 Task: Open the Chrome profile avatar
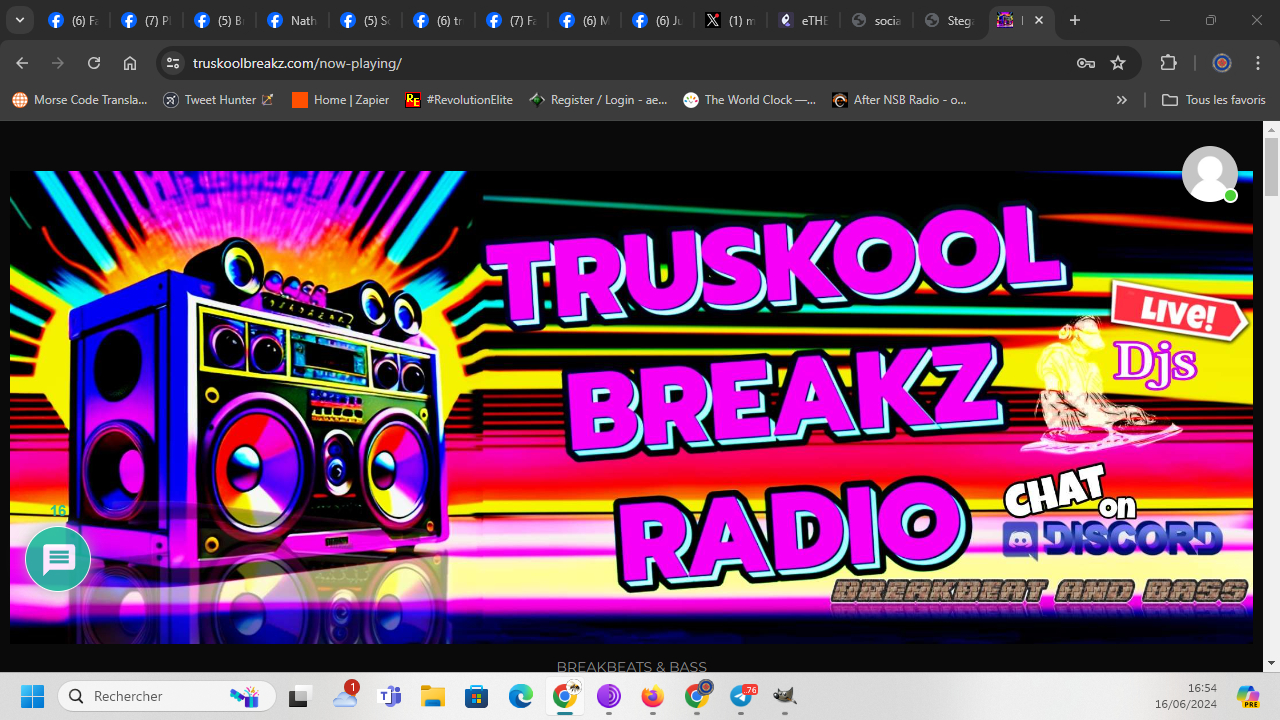1222,63
